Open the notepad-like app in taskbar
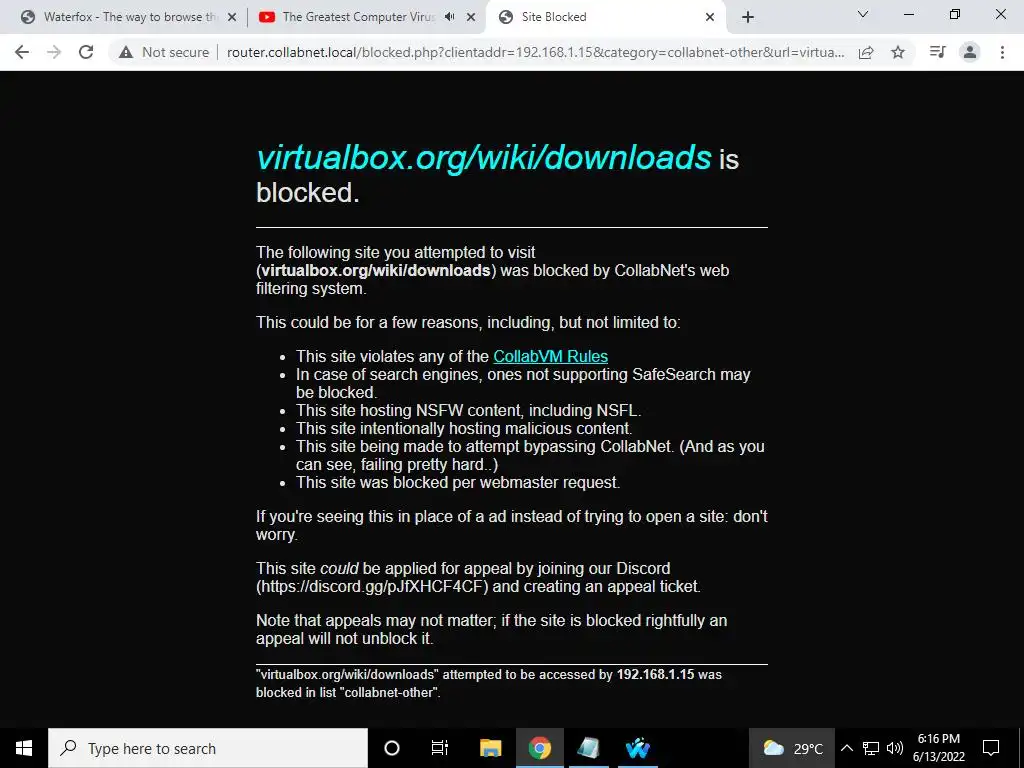Screen dimensions: 1024x768 588,748
